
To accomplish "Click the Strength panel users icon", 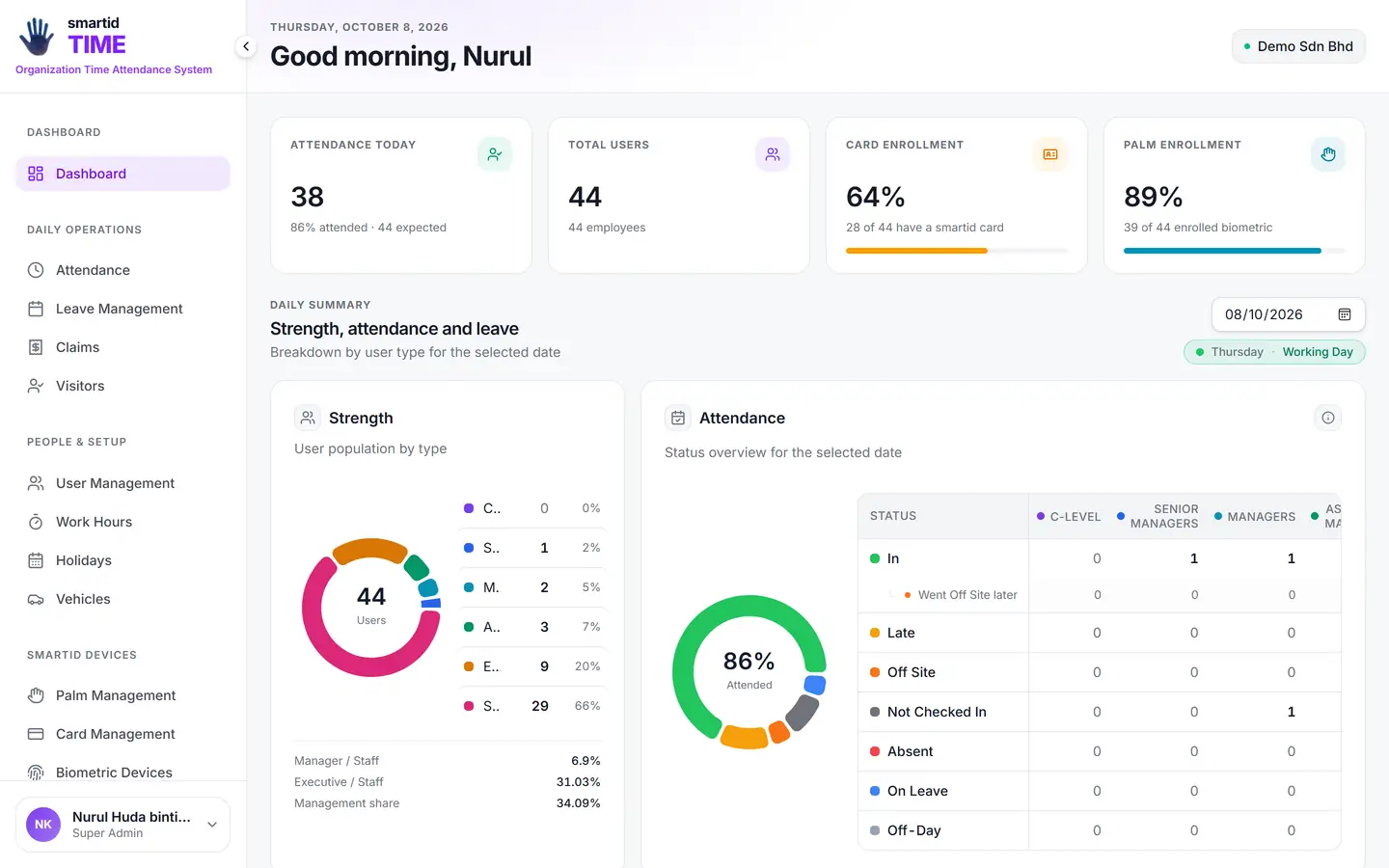I will click(308, 418).
